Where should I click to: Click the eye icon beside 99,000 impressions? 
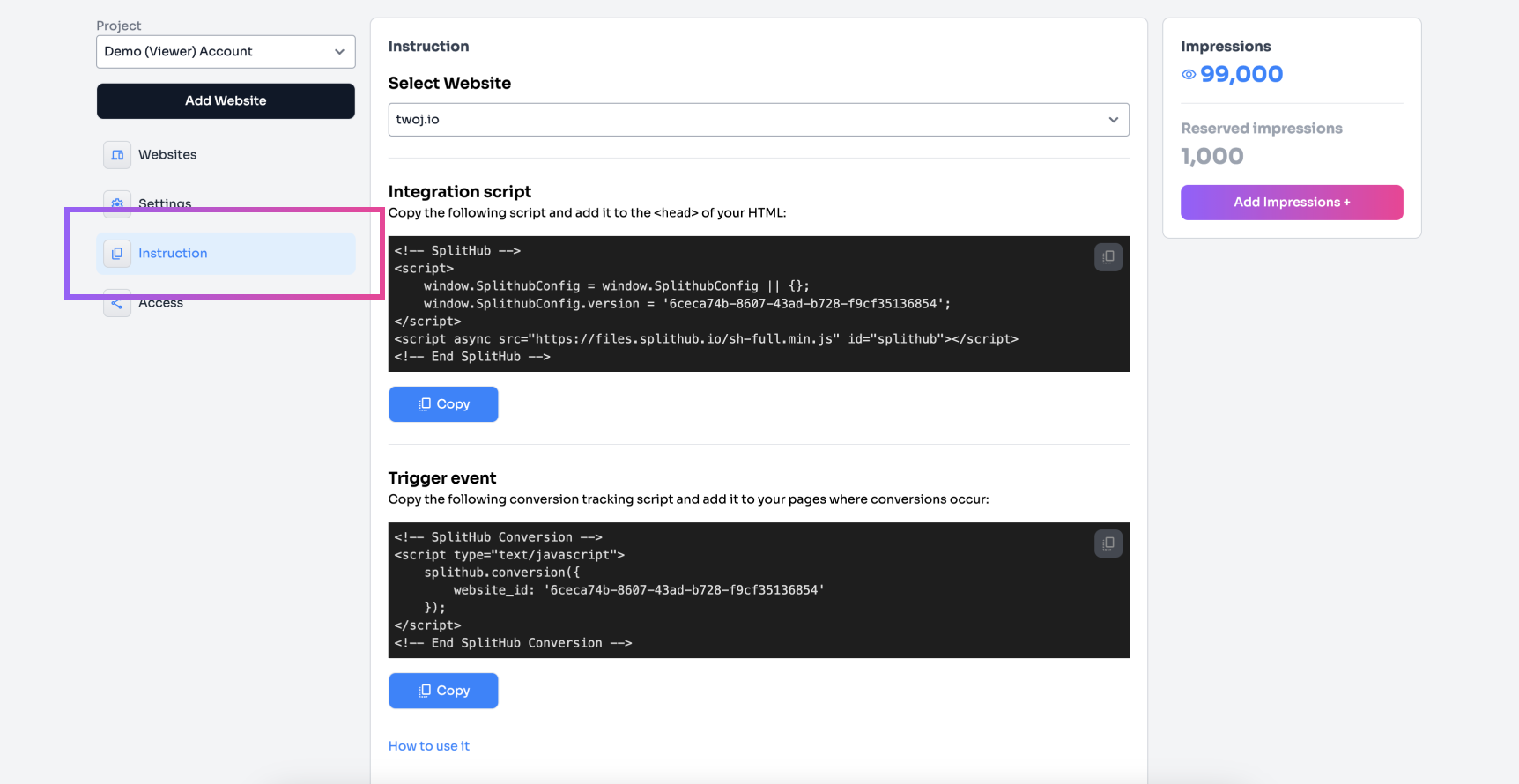(1189, 75)
